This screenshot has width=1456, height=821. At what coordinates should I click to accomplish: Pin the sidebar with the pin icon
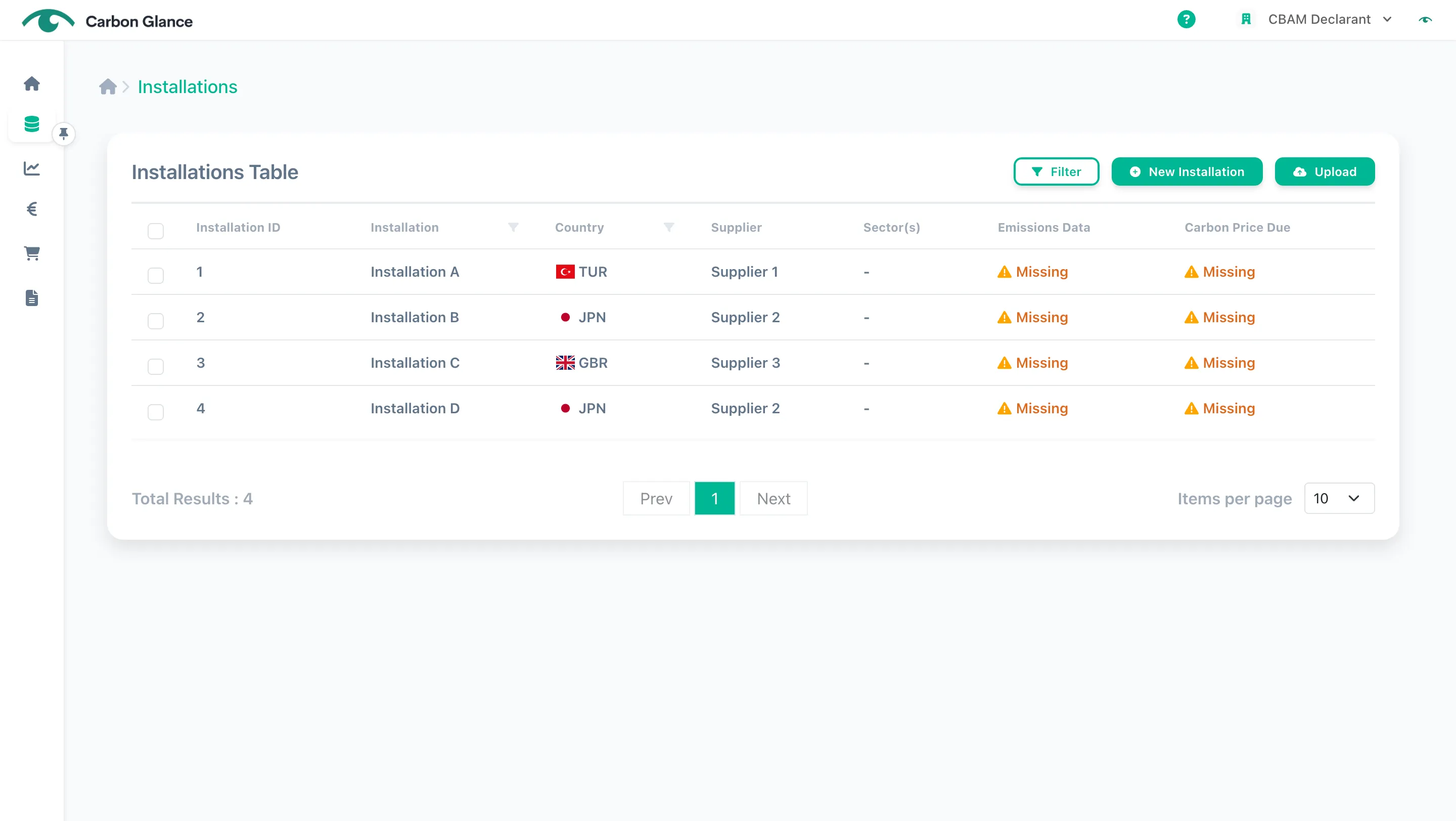pyautogui.click(x=64, y=134)
